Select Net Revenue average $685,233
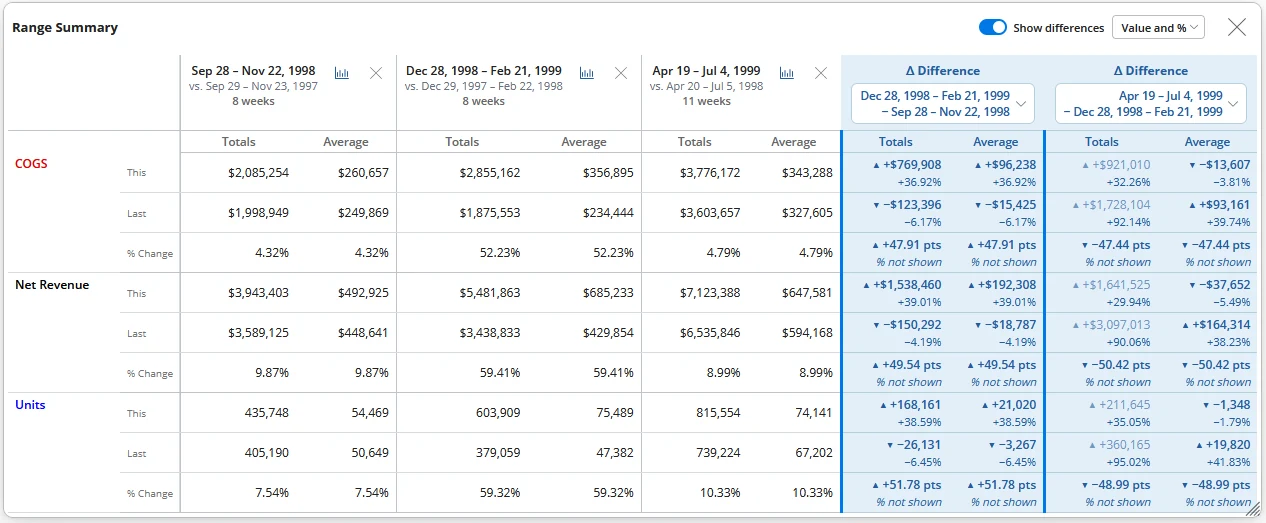This screenshot has width=1266, height=523. pyautogui.click(x=608, y=293)
